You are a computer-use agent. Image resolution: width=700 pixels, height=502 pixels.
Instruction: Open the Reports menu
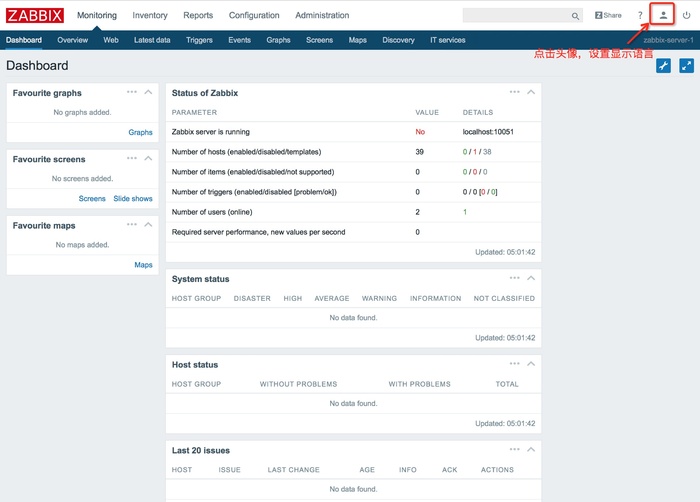tap(198, 15)
